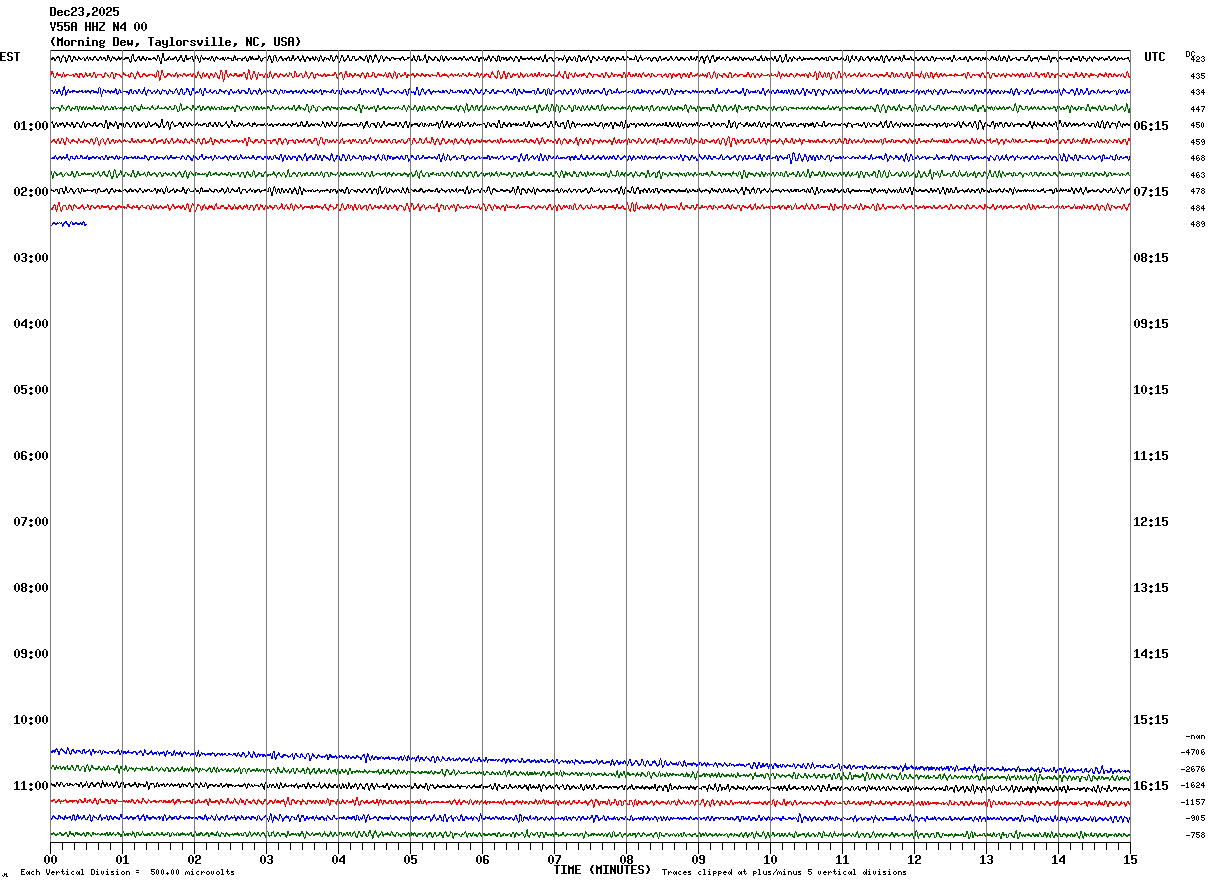Click the DC offset value "-nan"
The height and width of the screenshot is (886, 1210).
(x=1195, y=736)
